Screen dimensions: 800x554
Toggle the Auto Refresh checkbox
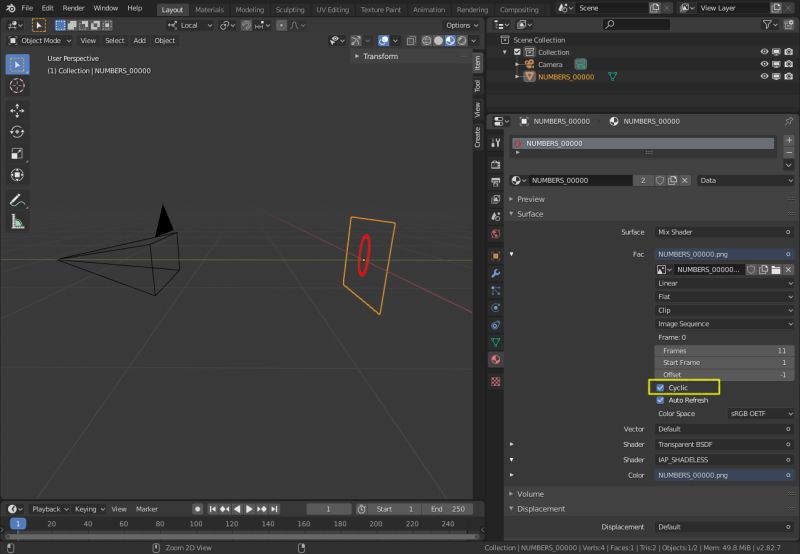[660, 400]
